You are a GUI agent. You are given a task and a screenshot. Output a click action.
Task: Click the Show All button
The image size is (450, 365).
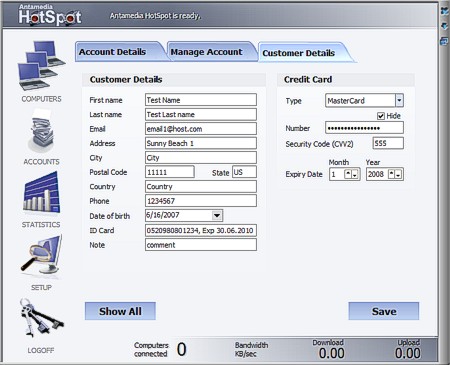[120, 311]
